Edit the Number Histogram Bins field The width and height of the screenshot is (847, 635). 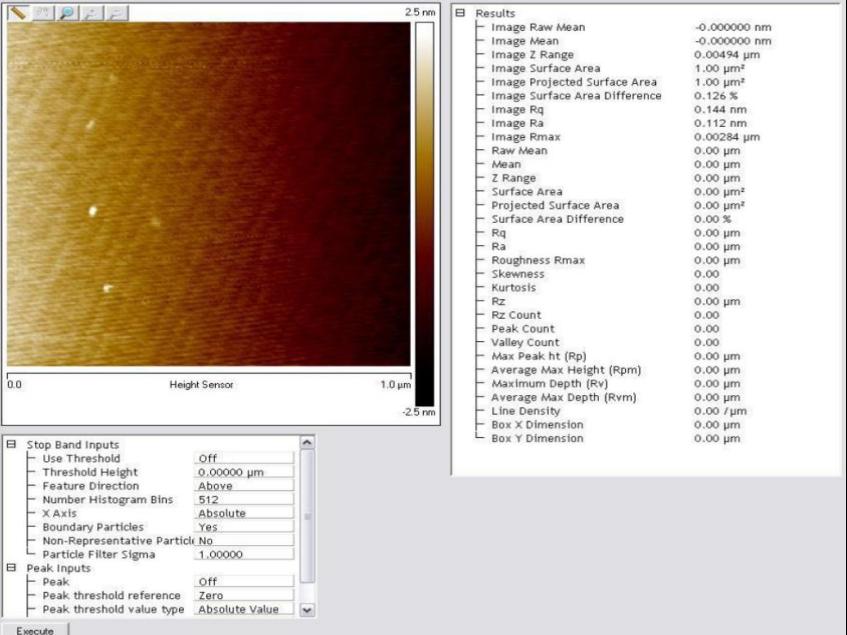tap(244, 499)
